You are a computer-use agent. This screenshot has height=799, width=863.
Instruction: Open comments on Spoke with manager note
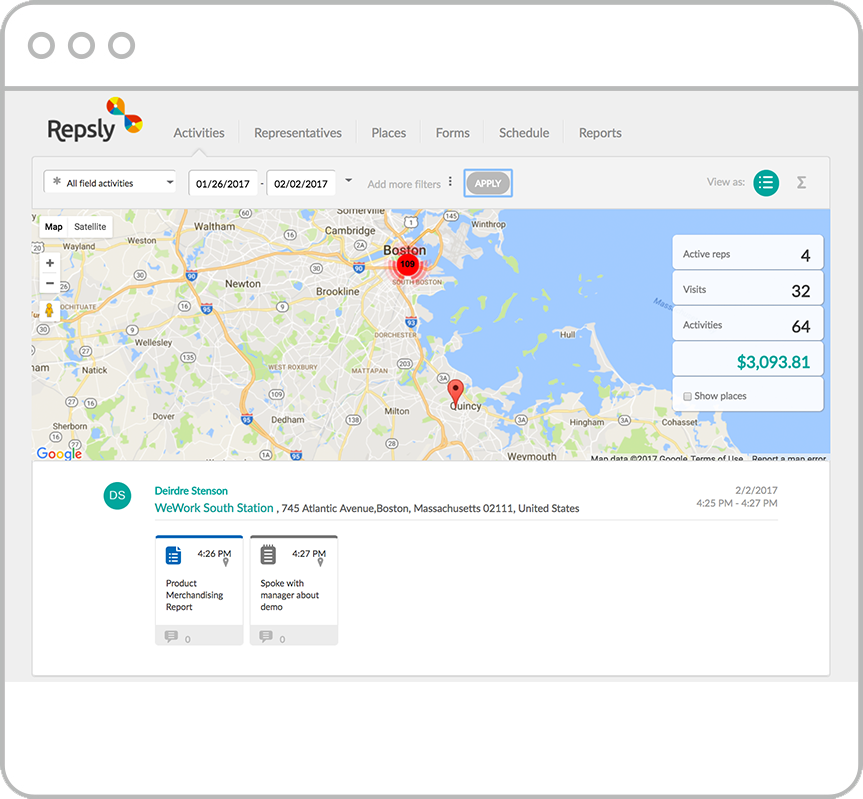[266, 637]
